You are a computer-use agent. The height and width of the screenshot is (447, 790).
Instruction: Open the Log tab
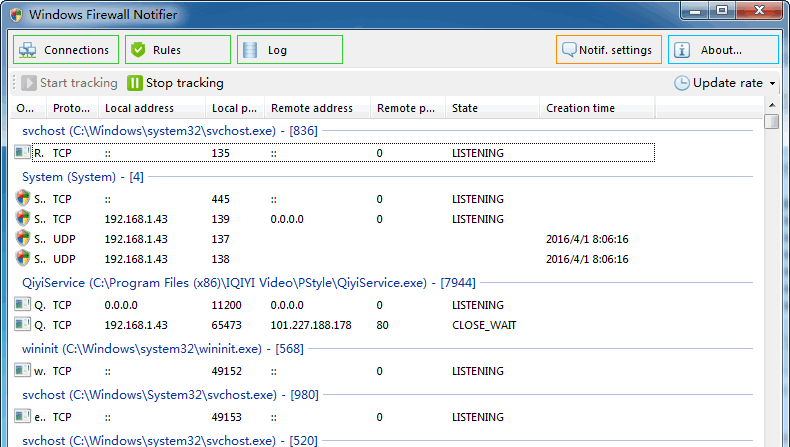[x=290, y=49]
